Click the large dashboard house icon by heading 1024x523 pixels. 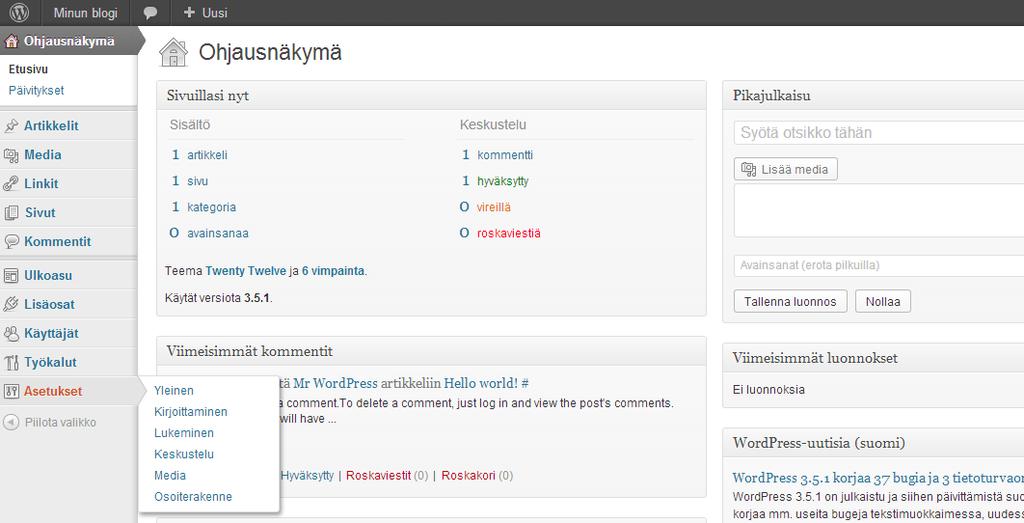pyautogui.click(x=174, y=53)
